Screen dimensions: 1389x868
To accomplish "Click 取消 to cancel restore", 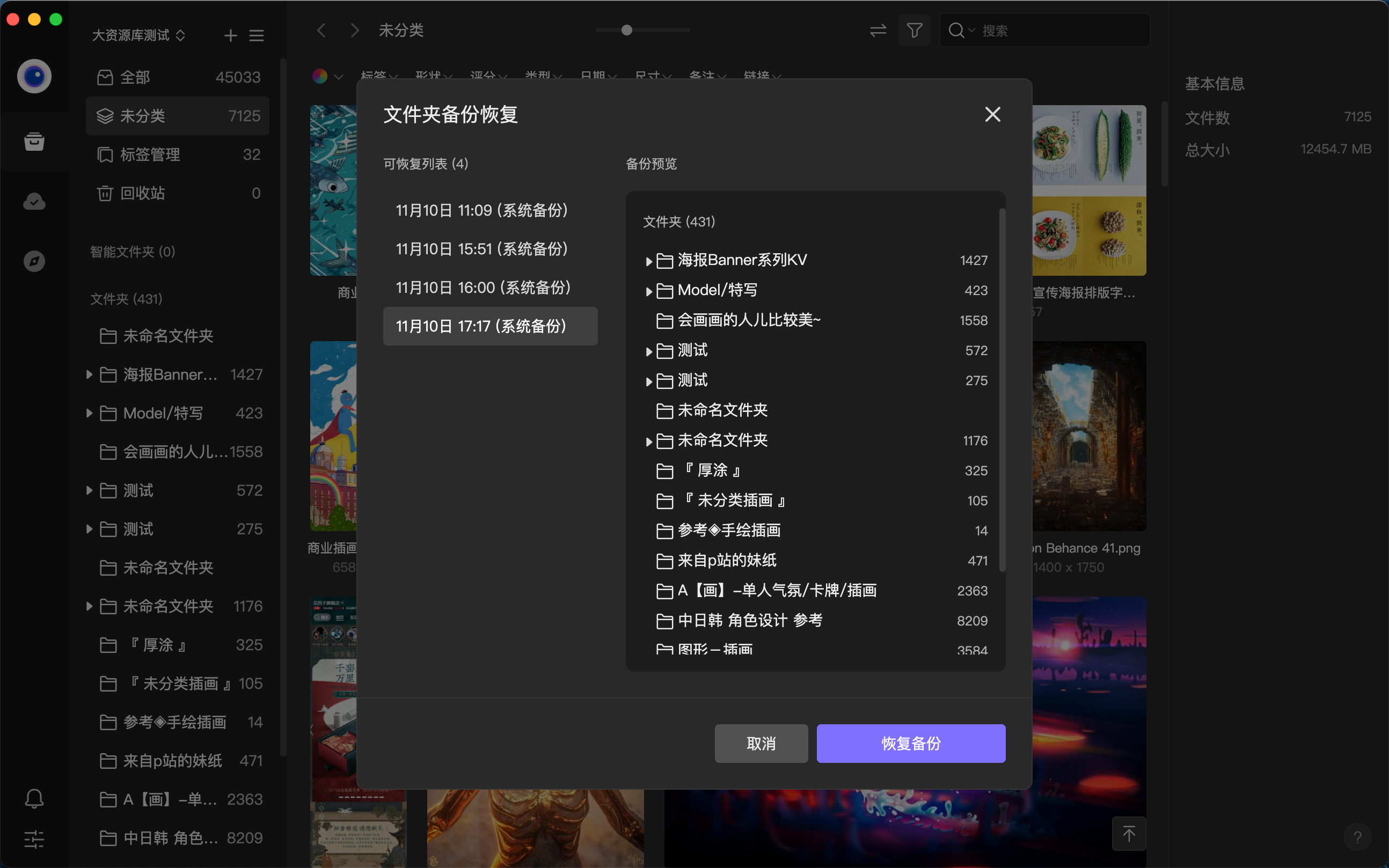I will (x=762, y=744).
